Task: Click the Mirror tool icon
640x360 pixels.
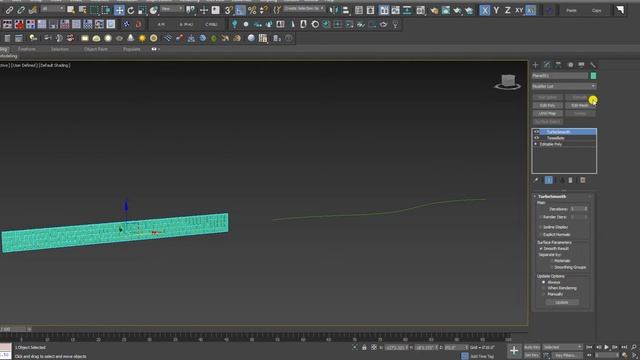Action: point(334,10)
